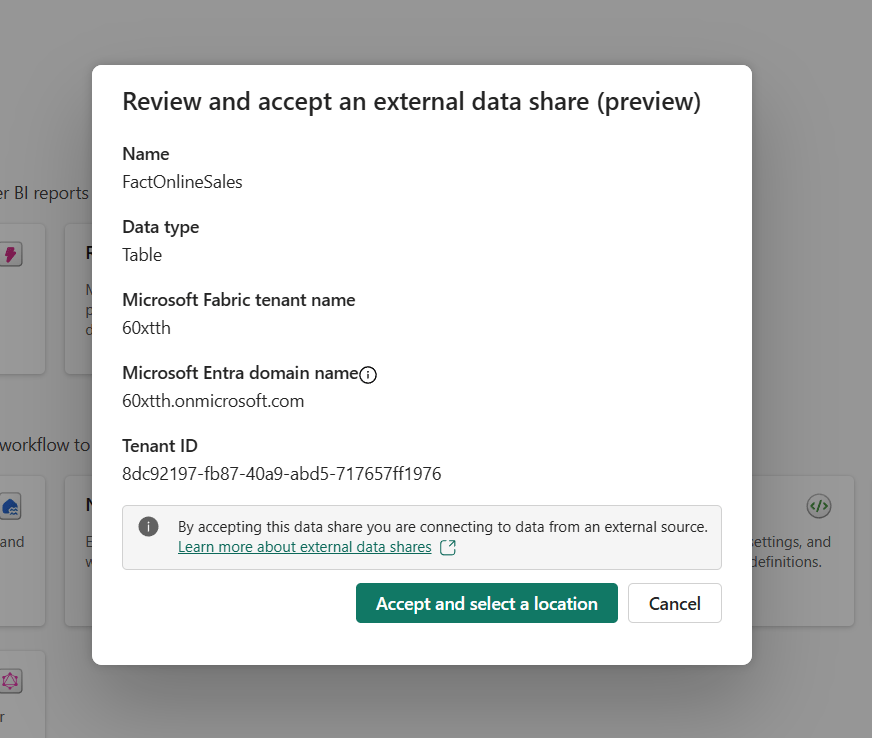Click the dialog title heading text
872x738 pixels.
point(411,102)
